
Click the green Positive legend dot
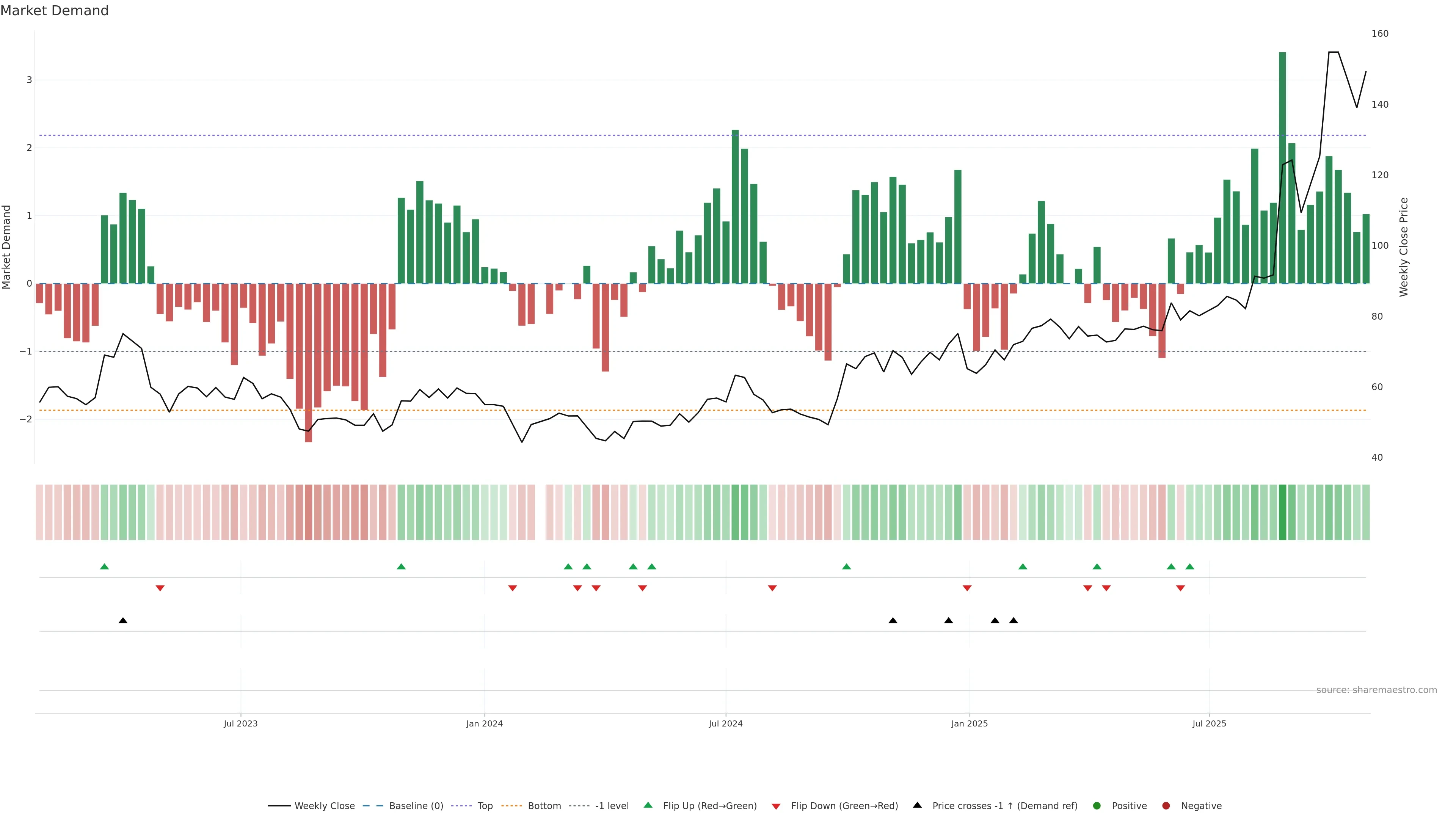point(1097,805)
